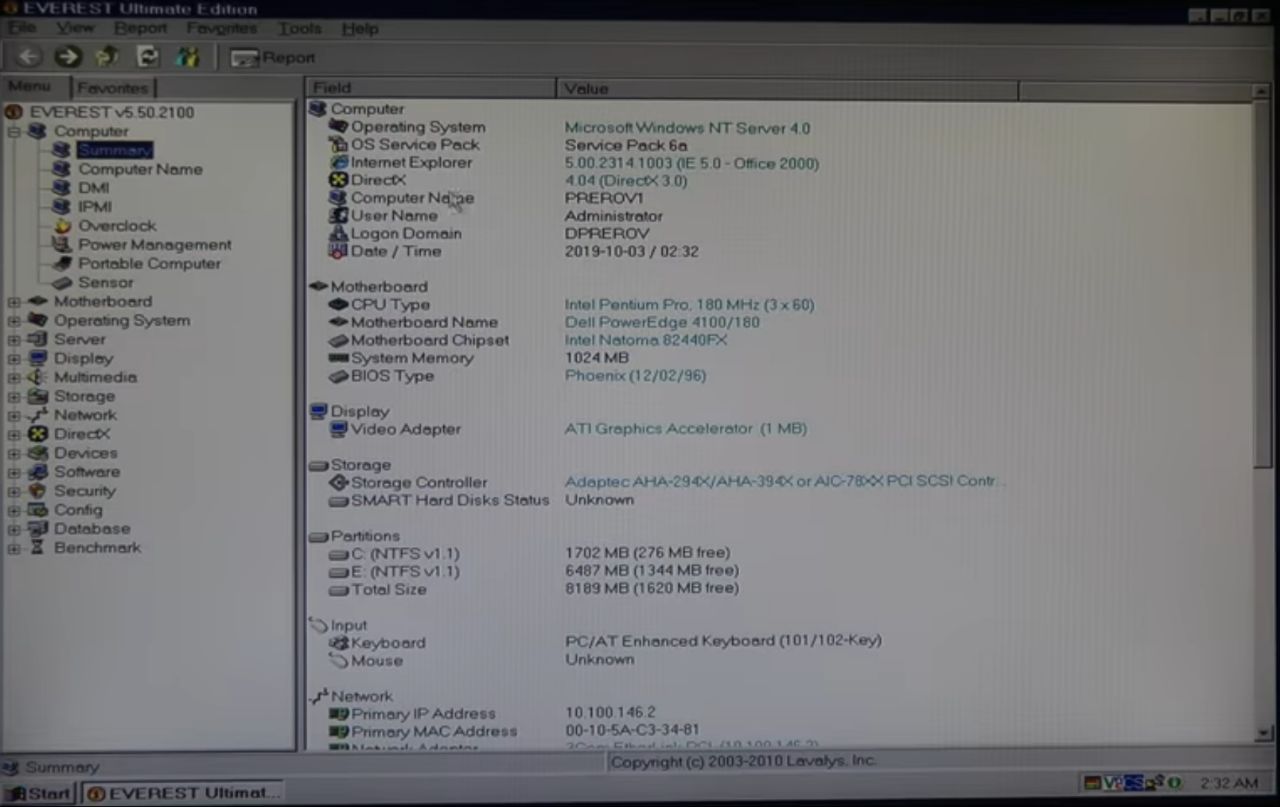Viewport: 1280px width, 807px height.
Task: Select Portable Computer tree item
Action: coord(150,264)
